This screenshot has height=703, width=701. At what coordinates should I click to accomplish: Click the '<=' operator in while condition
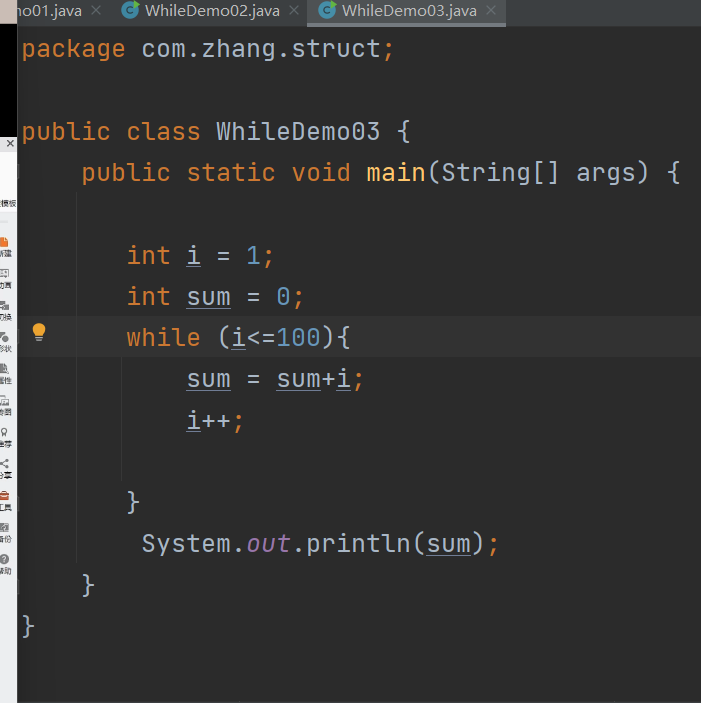[261, 337]
